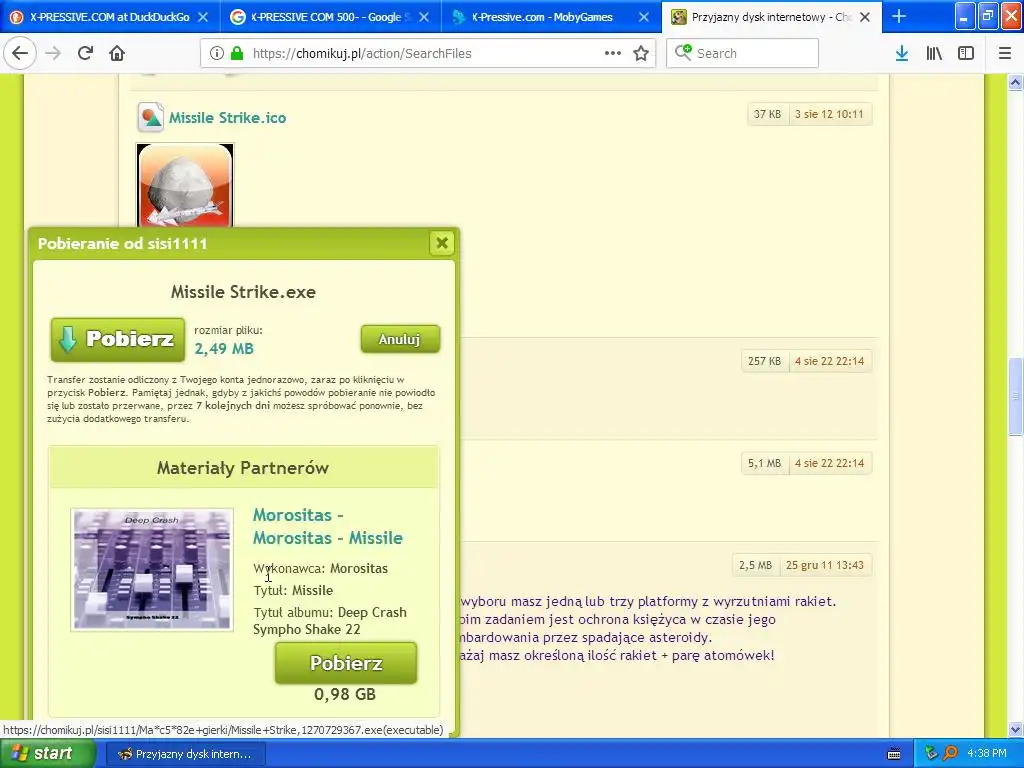
Task: Select the Przyjazny dysk internetowy tab
Action: tap(771, 17)
